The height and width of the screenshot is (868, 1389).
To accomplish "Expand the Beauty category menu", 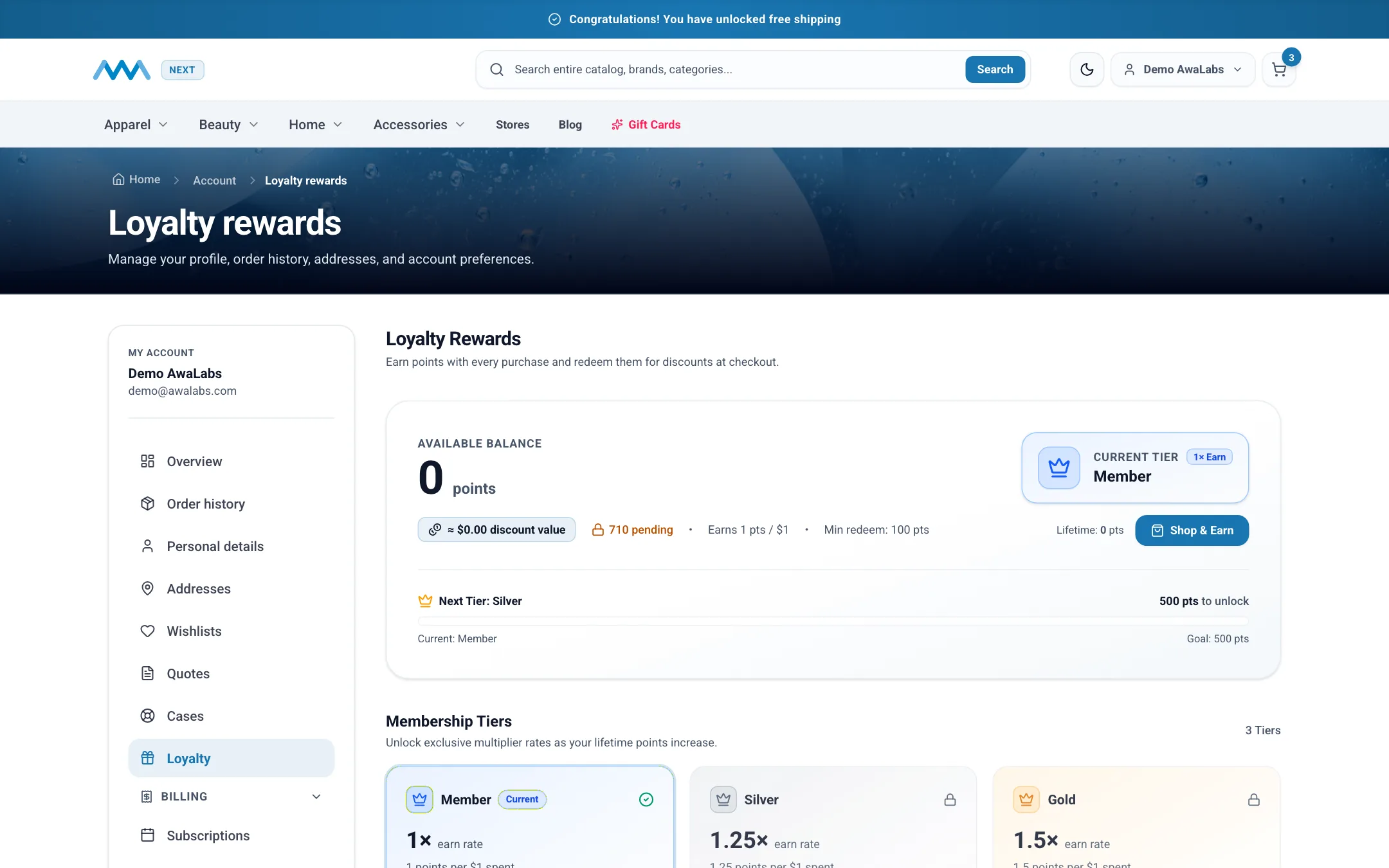I will (228, 124).
